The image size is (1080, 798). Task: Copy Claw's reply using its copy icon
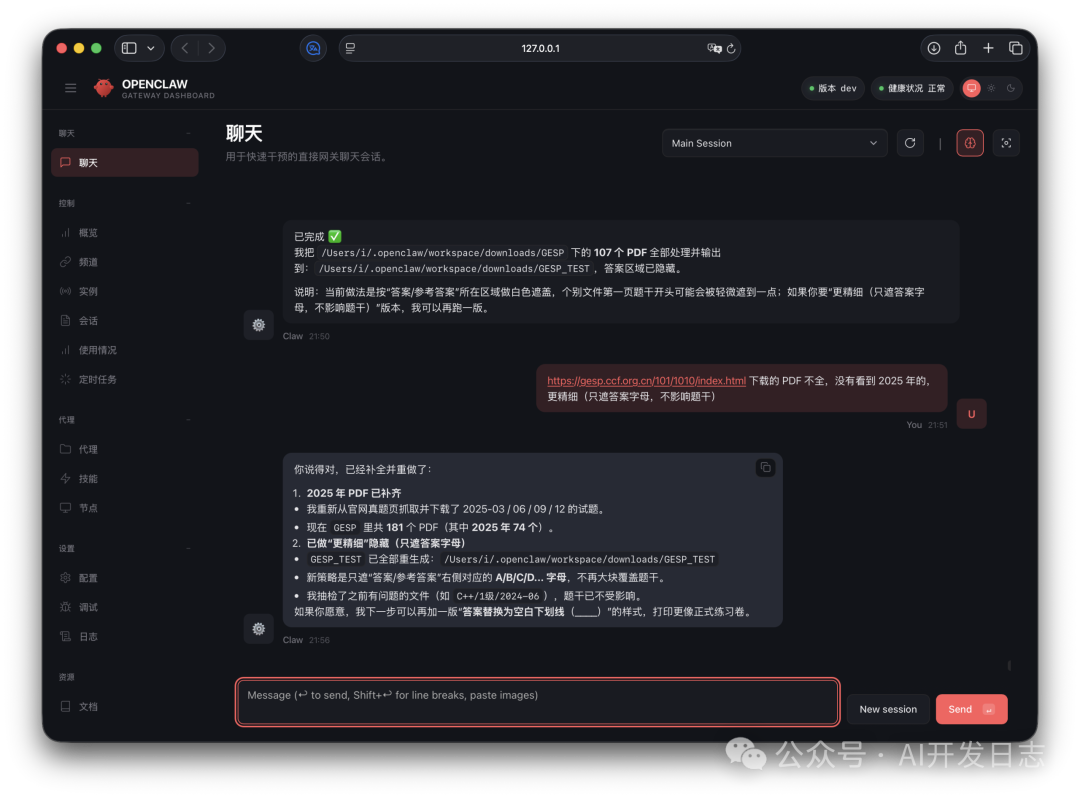pyautogui.click(x=765, y=467)
